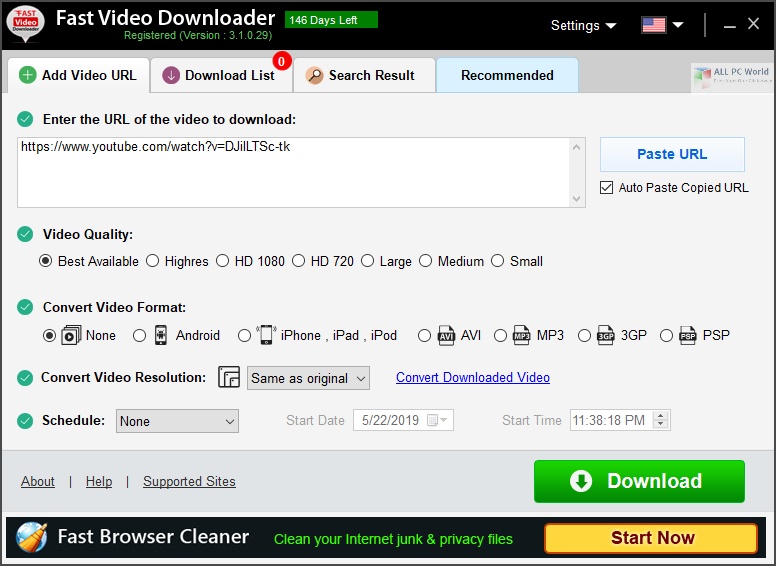The height and width of the screenshot is (566, 776).
Task: Select HD 1080 video quality
Action: click(223, 261)
